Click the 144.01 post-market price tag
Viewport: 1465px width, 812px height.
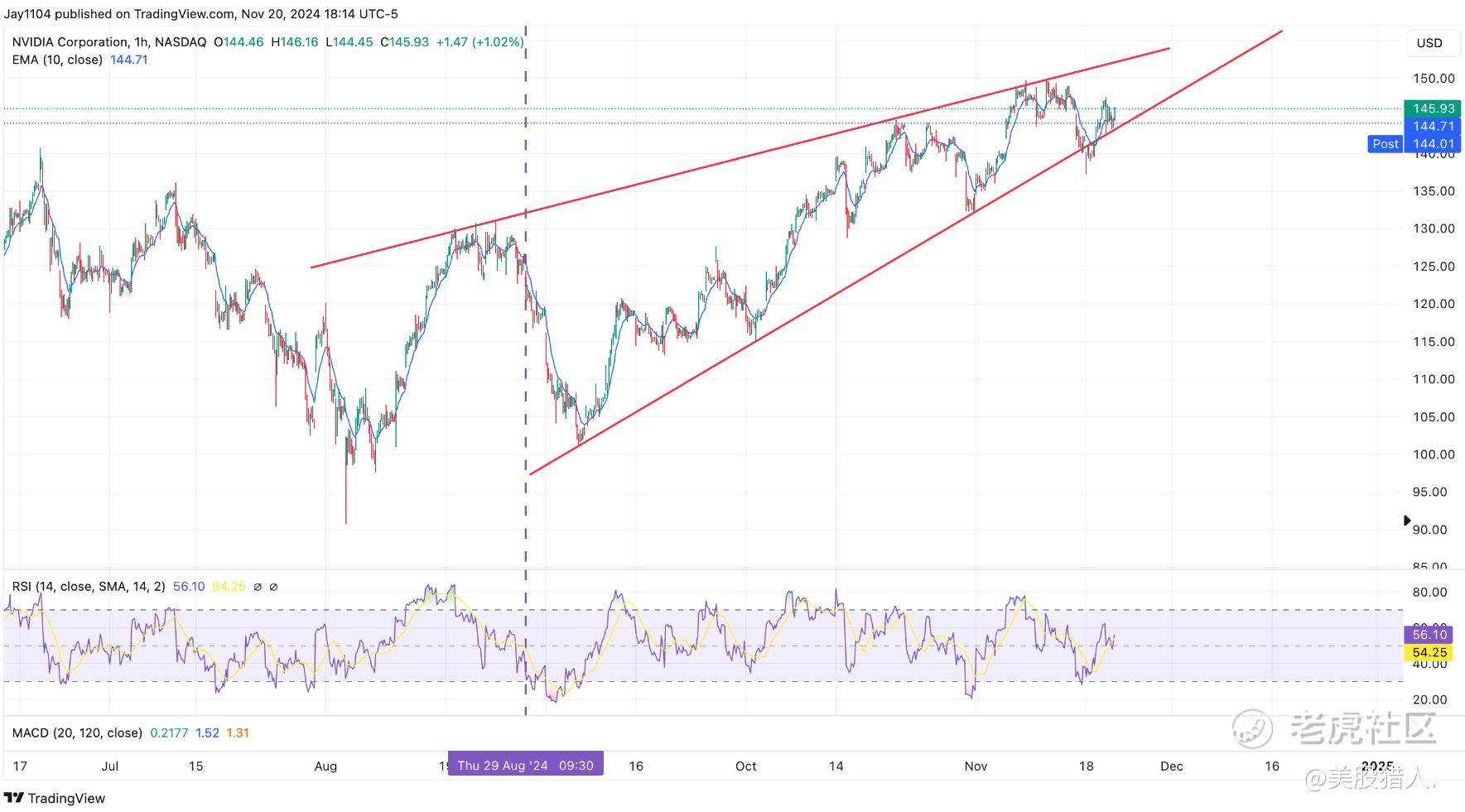pos(1434,143)
